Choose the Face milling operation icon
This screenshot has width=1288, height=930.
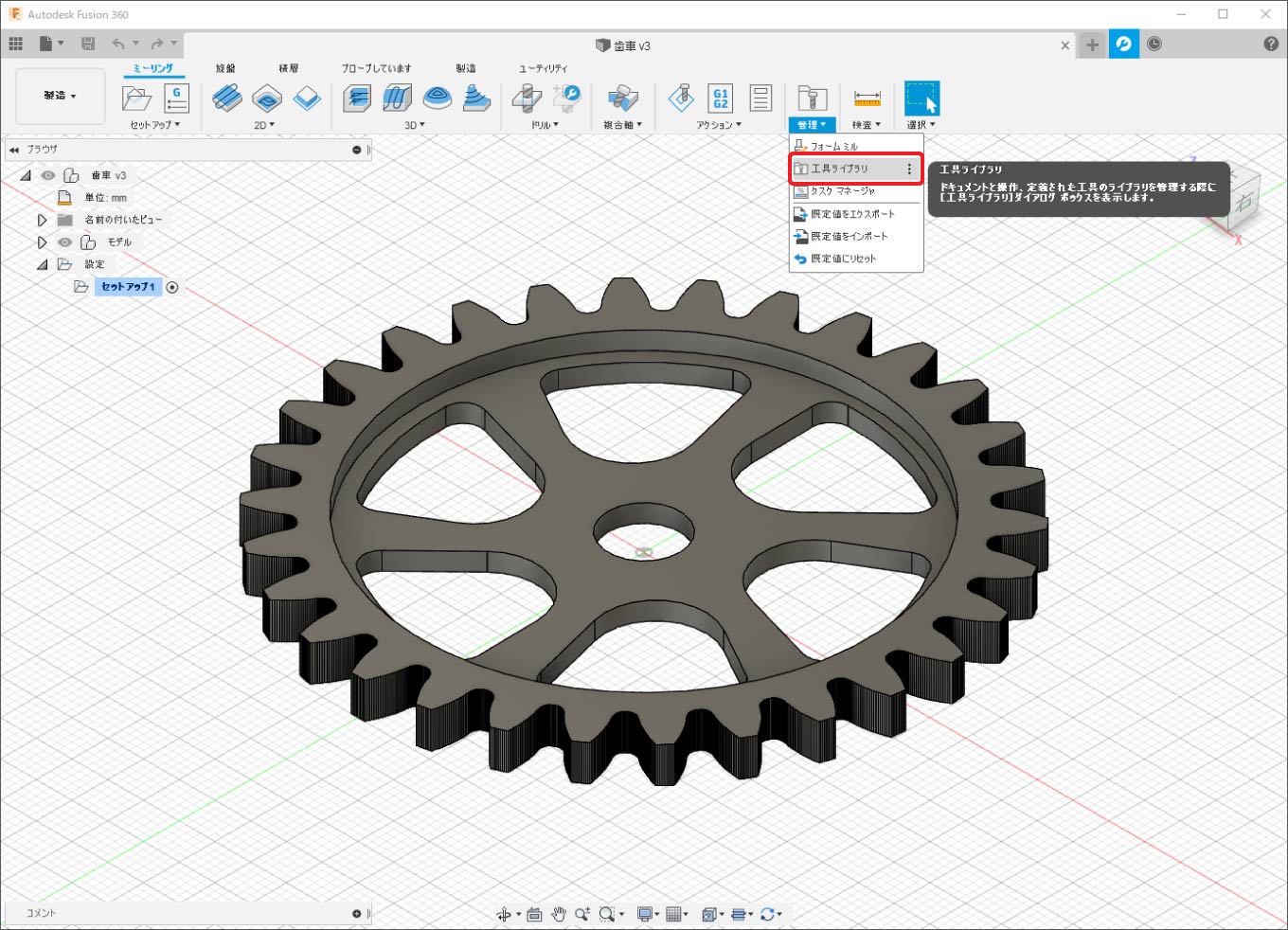307,98
